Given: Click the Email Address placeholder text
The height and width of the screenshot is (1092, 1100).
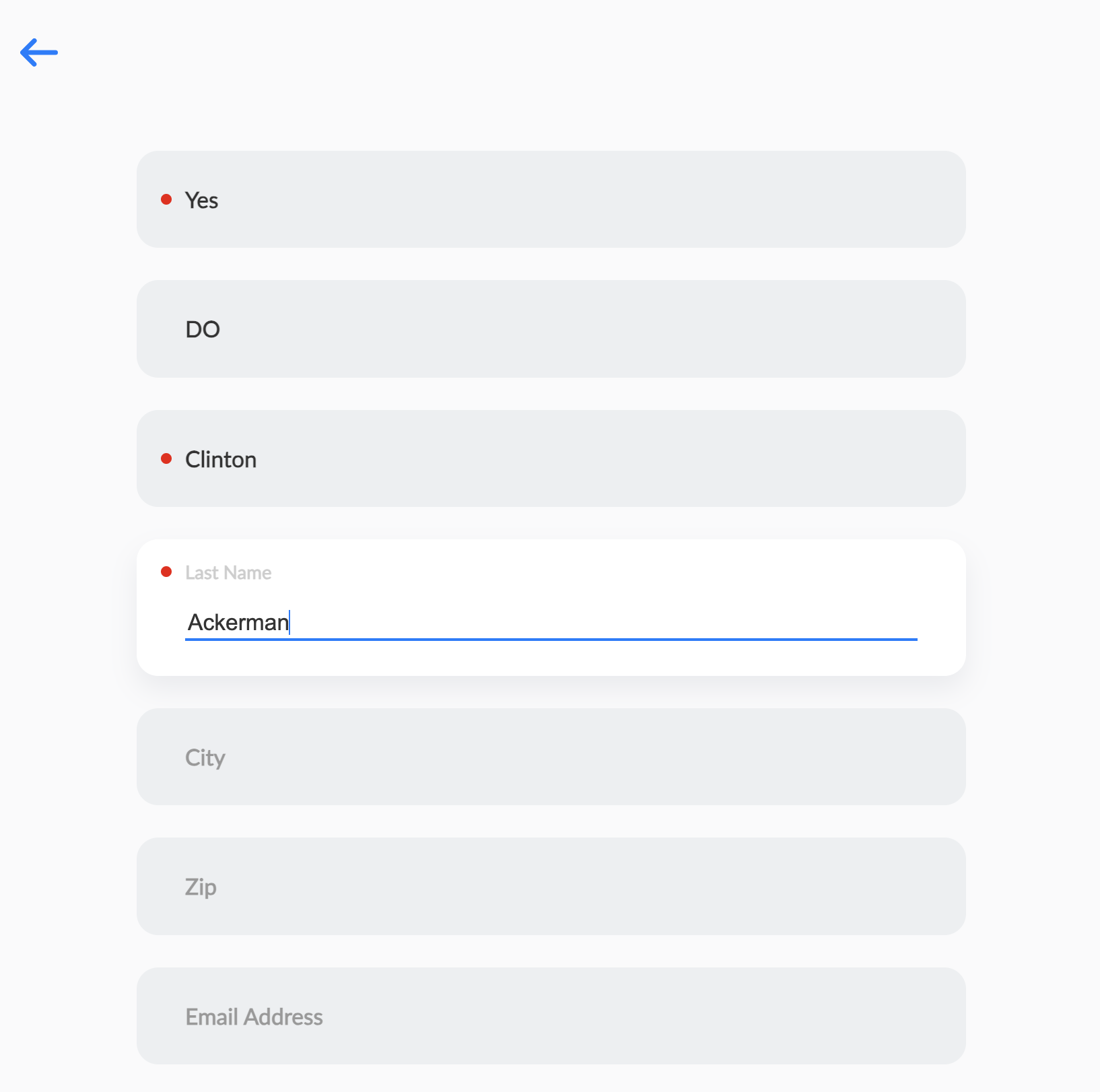Looking at the screenshot, I should point(254,1017).
